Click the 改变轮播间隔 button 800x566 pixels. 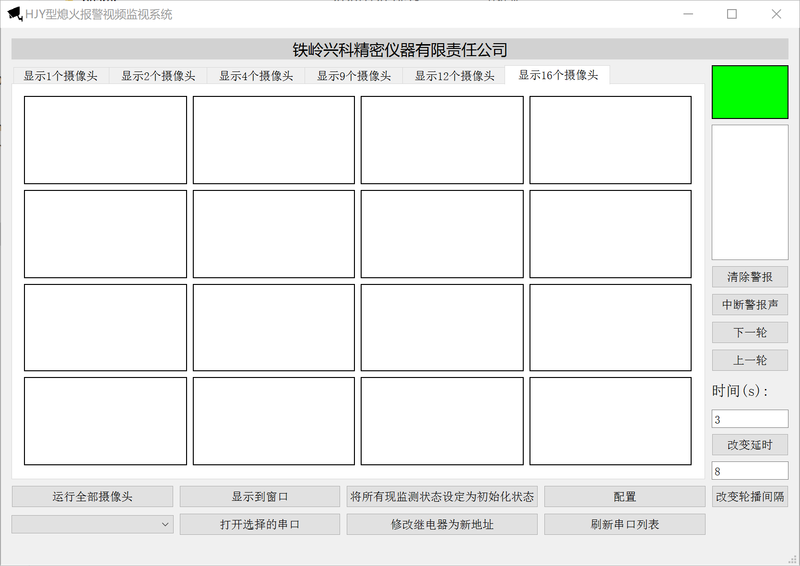pos(749,497)
